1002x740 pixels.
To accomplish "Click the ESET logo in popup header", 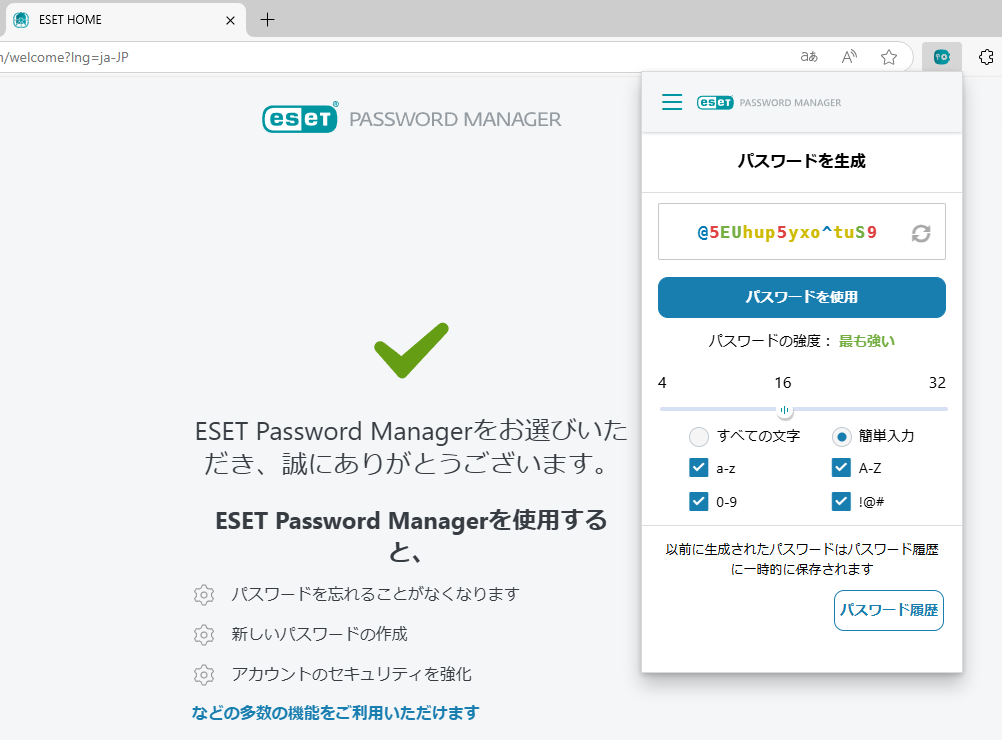I will [x=715, y=102].
